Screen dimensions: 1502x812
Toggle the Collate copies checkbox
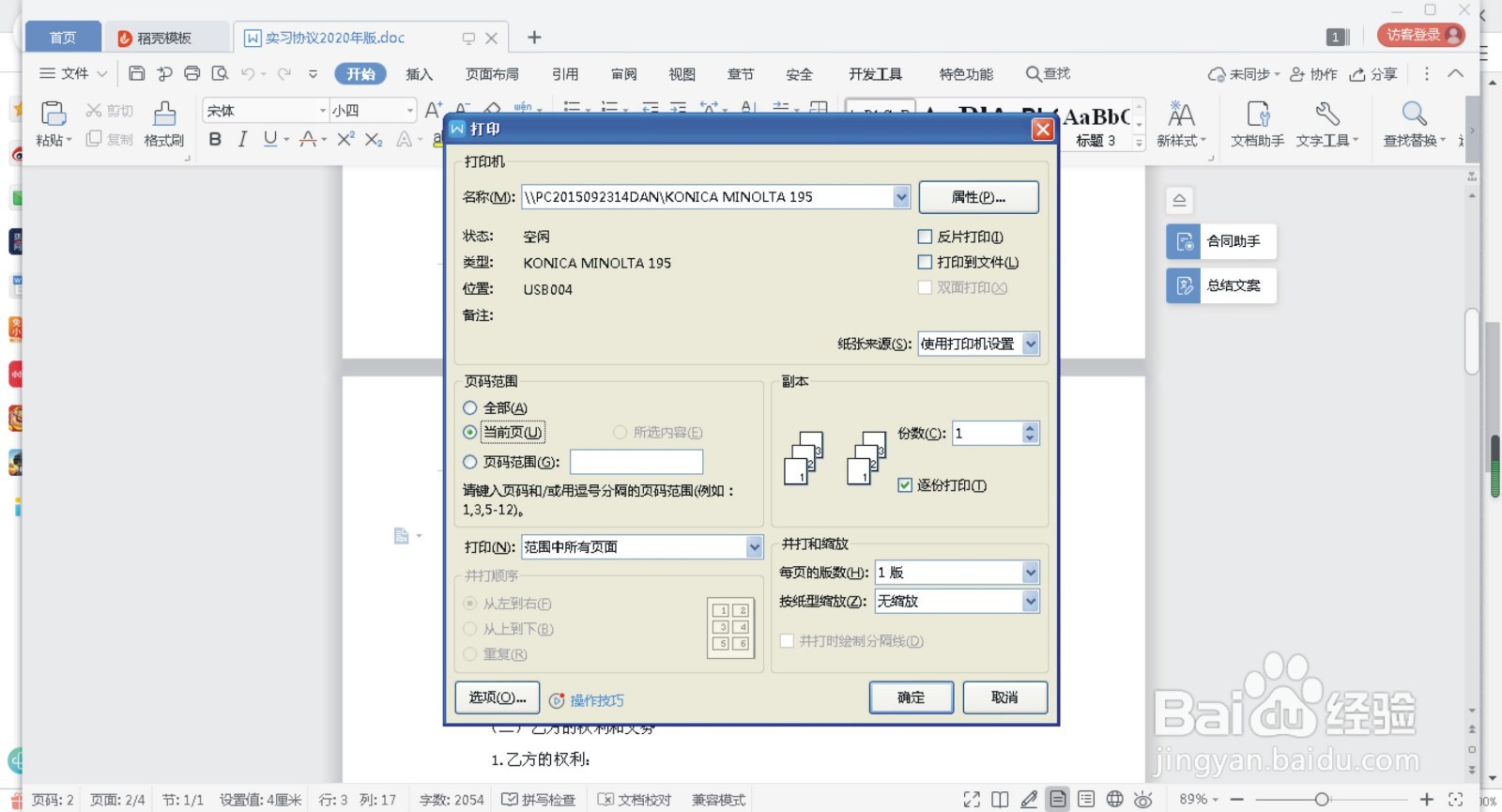coord(905,485)
